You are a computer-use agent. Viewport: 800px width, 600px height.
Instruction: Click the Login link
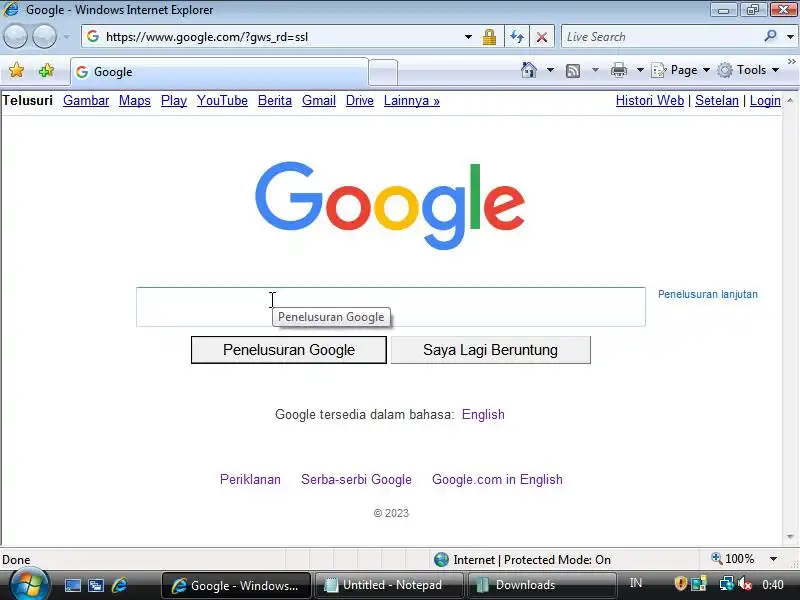[765, 101]
